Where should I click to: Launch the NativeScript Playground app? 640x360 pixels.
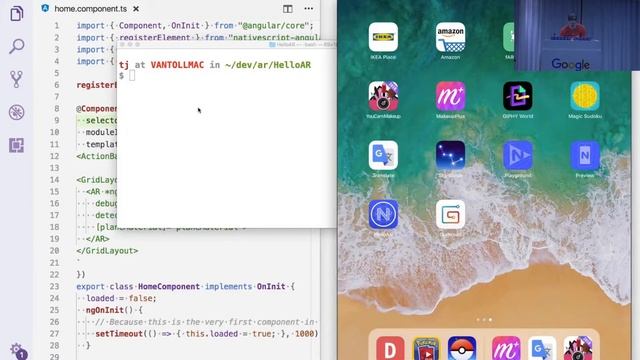pyautogui.click(x=518, y=156)
